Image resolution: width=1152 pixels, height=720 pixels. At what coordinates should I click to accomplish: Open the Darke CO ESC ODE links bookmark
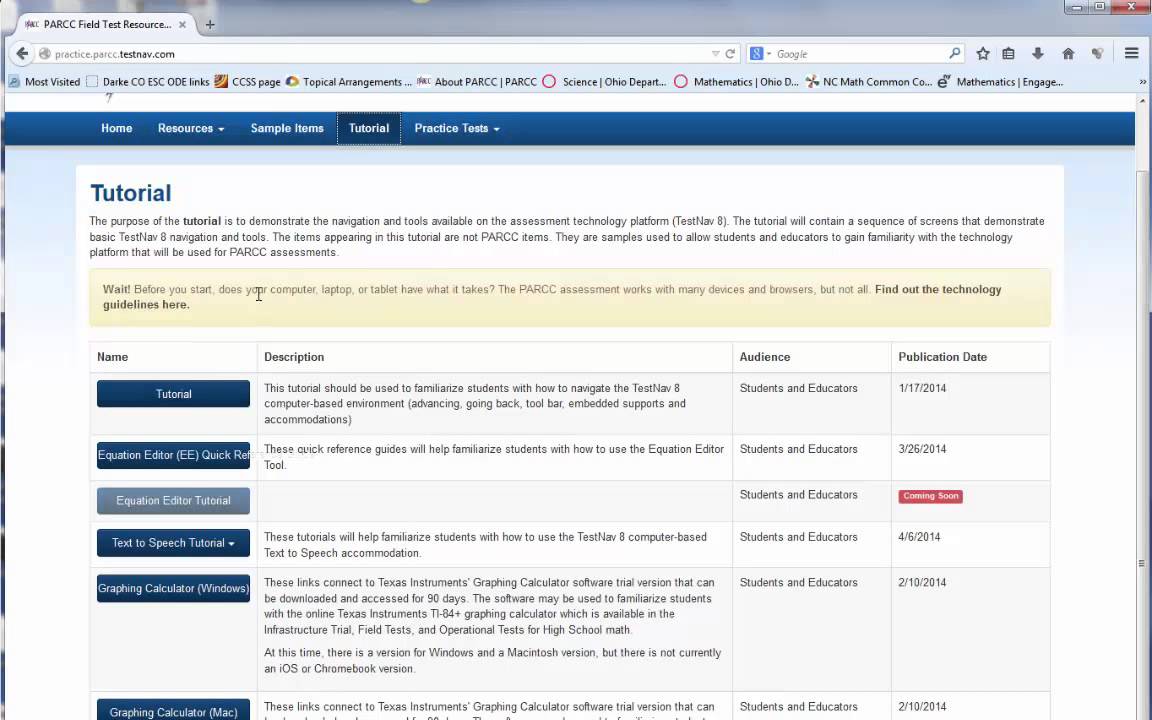[148, 82]
